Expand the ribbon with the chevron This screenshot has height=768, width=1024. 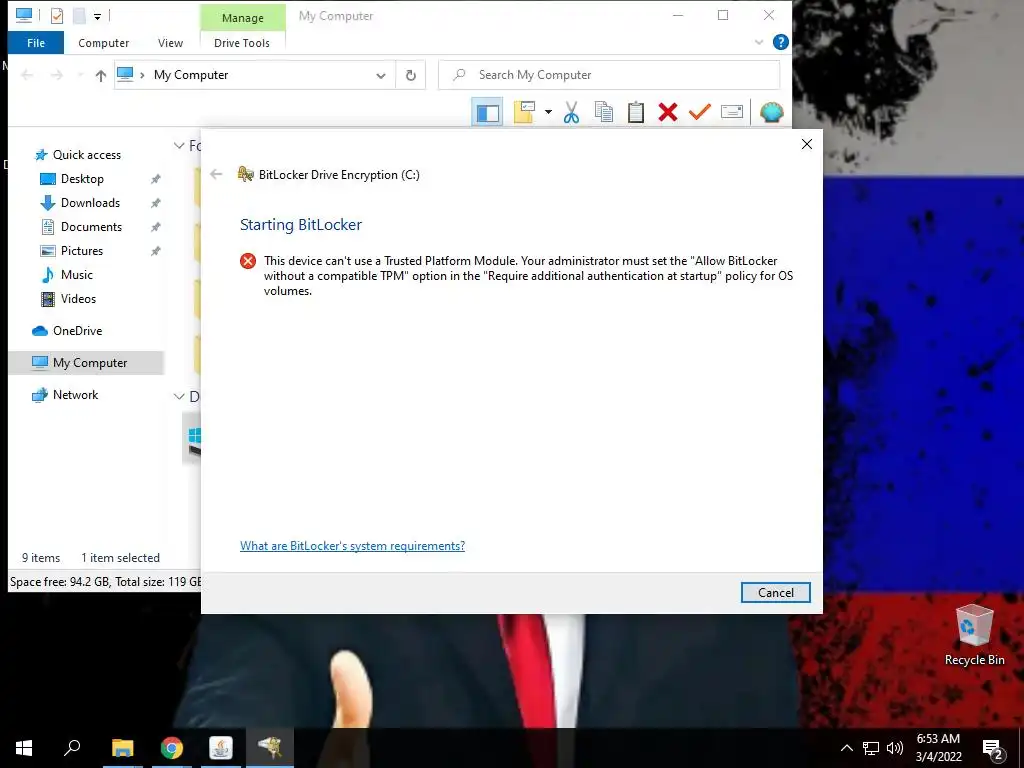(x=759, y=42)
